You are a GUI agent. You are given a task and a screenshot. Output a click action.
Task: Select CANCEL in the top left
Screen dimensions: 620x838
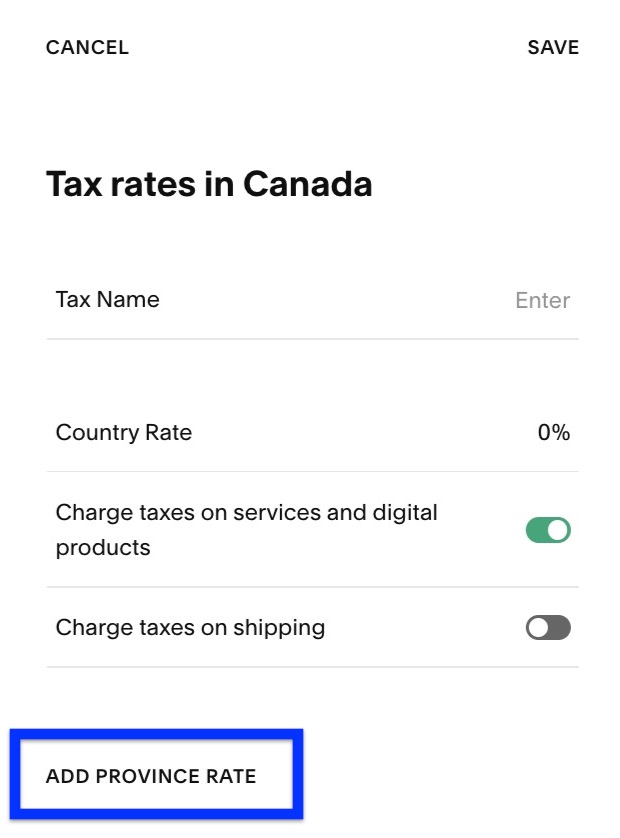point(86,47)
